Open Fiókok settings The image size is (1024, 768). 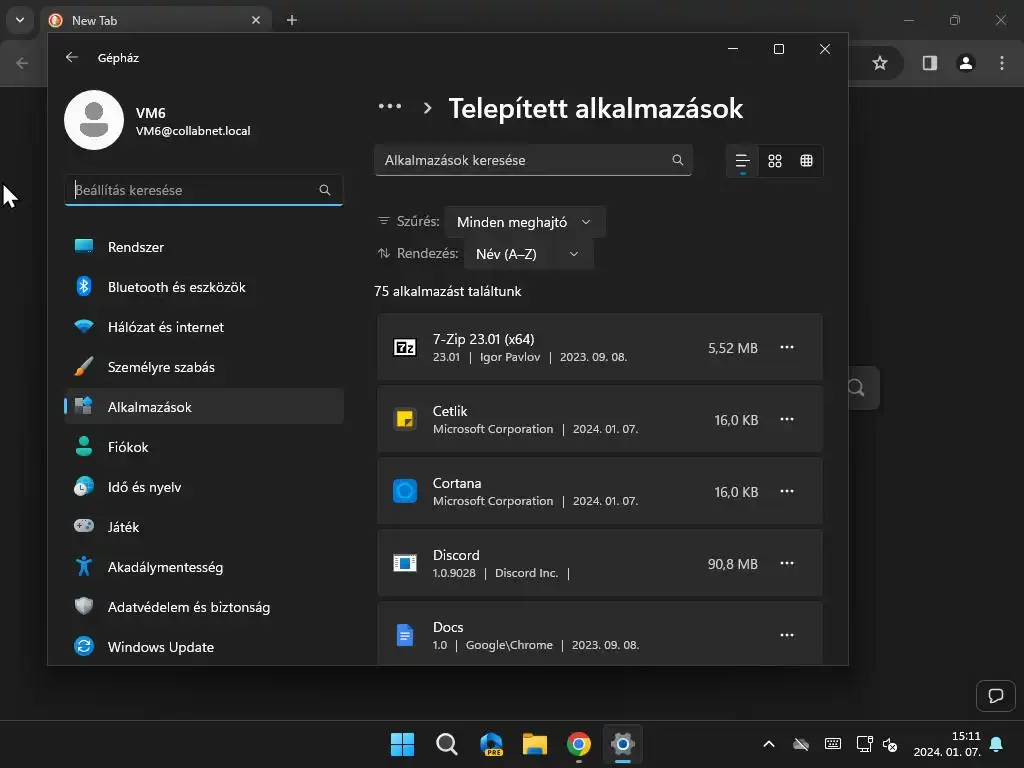(204, 447)
